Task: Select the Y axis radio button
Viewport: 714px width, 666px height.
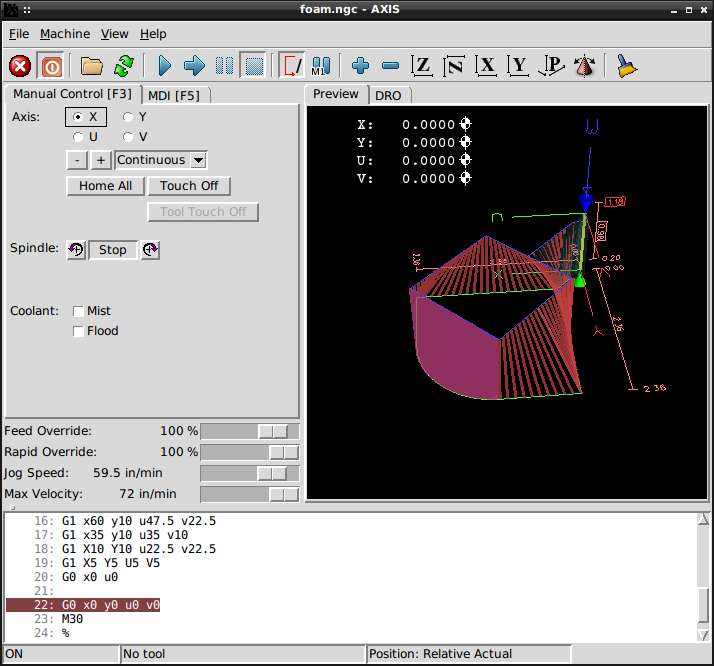Action: coord(128,117)
